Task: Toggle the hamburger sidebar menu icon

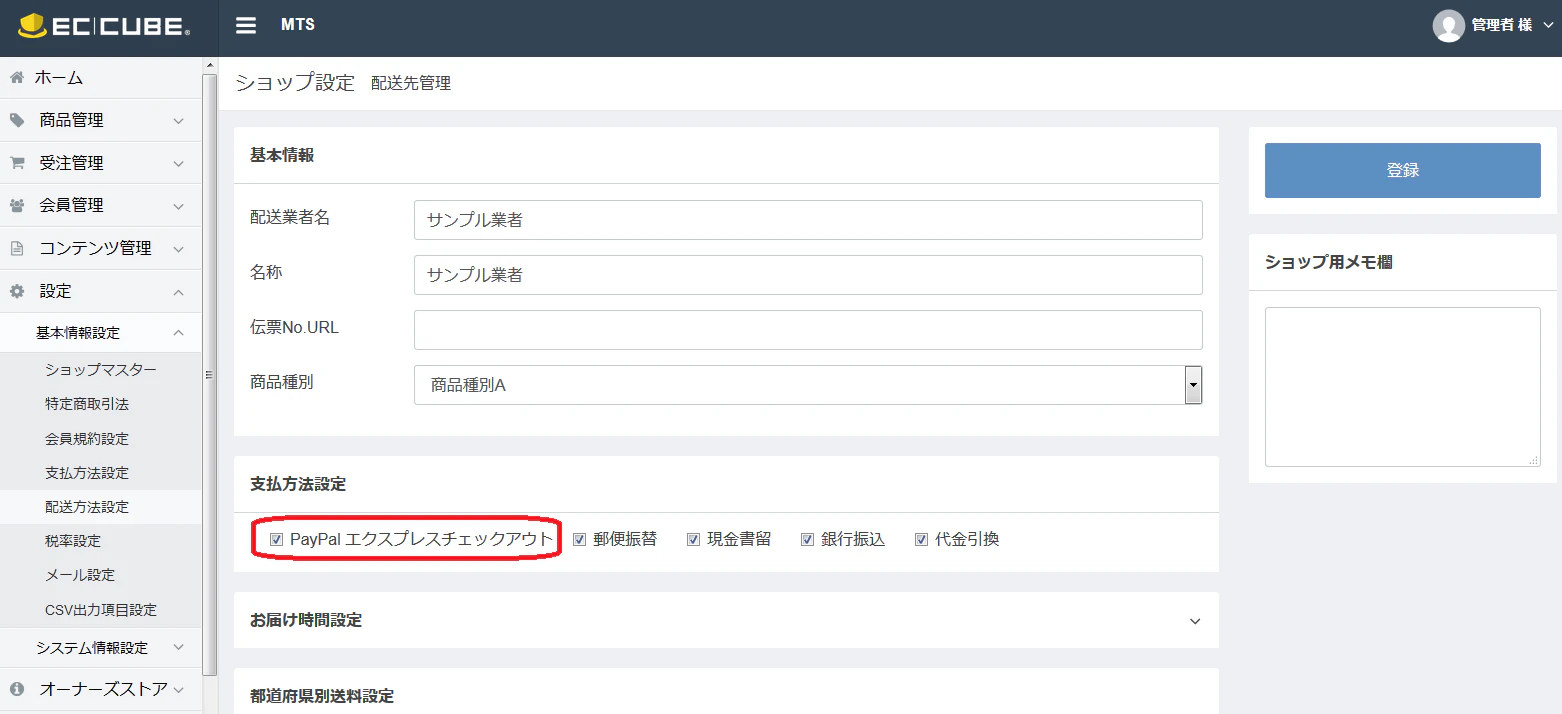Action: [246, 26]
